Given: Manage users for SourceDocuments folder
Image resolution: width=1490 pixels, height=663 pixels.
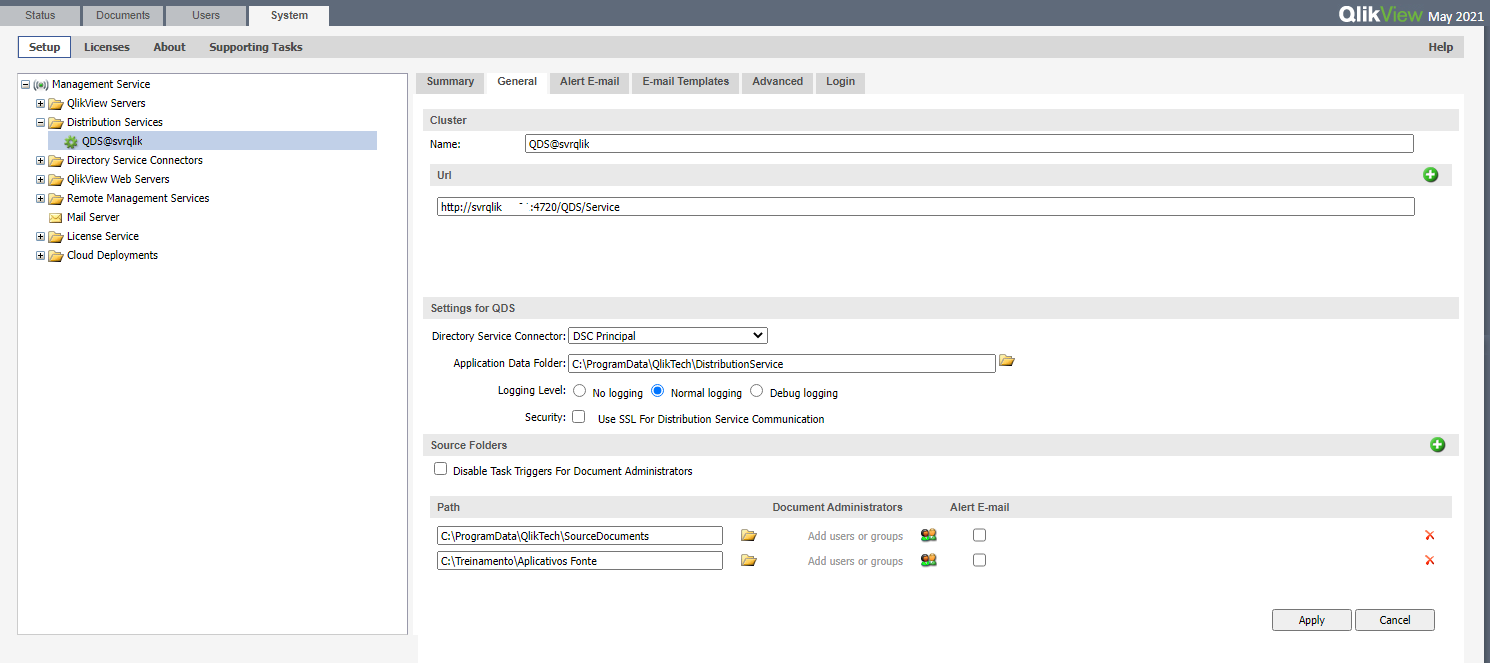Looking at the screenshot, I should click(929, 536).
